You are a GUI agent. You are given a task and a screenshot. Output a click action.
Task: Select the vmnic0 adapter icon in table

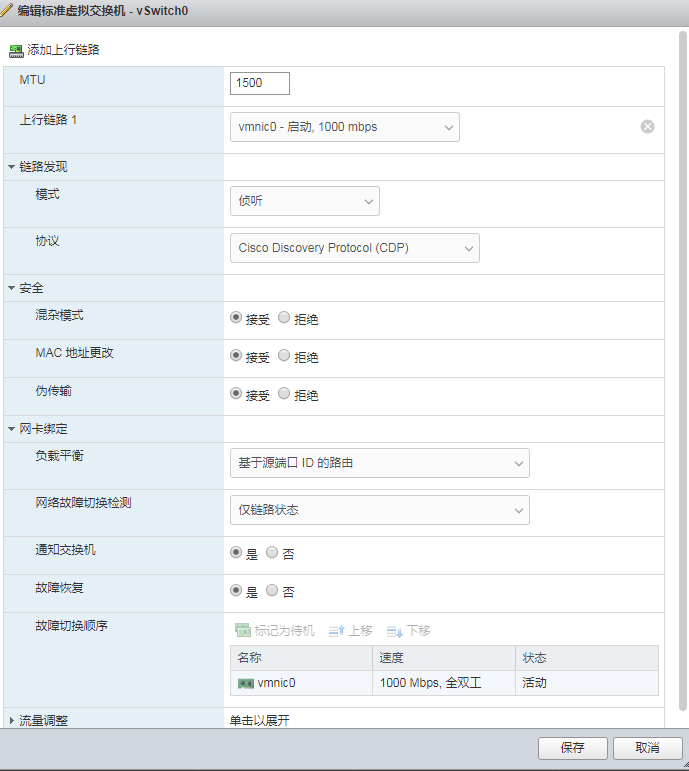245,683
